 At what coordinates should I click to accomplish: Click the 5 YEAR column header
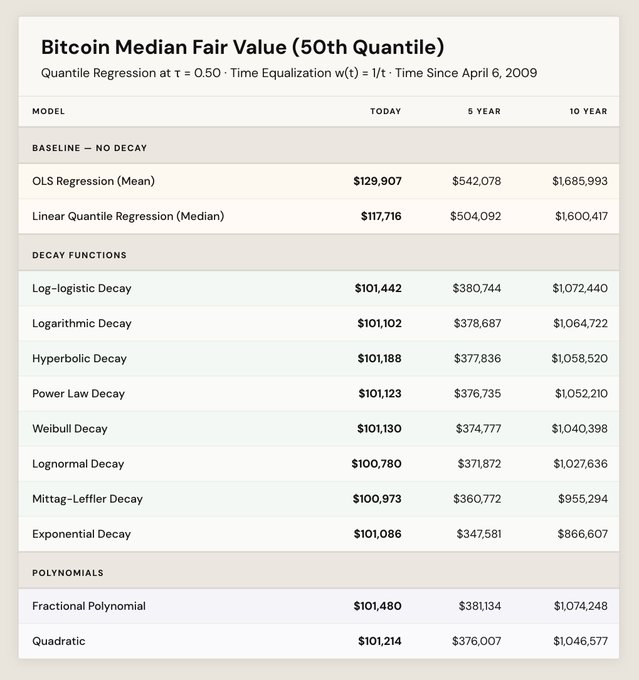click(484, 111)
